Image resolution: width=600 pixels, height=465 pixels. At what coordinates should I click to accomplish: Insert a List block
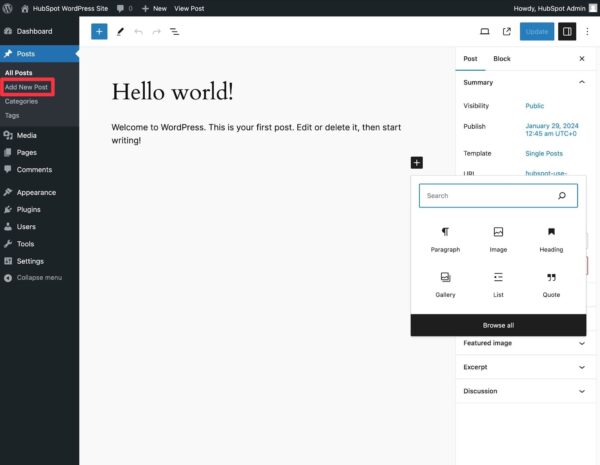498,277
